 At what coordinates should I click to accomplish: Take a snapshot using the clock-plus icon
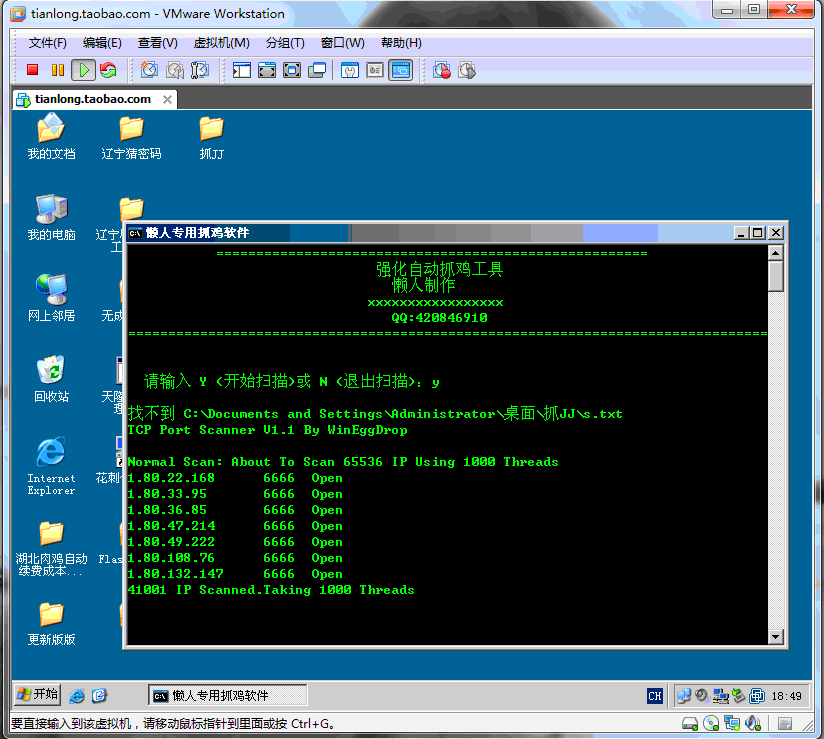coord(149,70)
